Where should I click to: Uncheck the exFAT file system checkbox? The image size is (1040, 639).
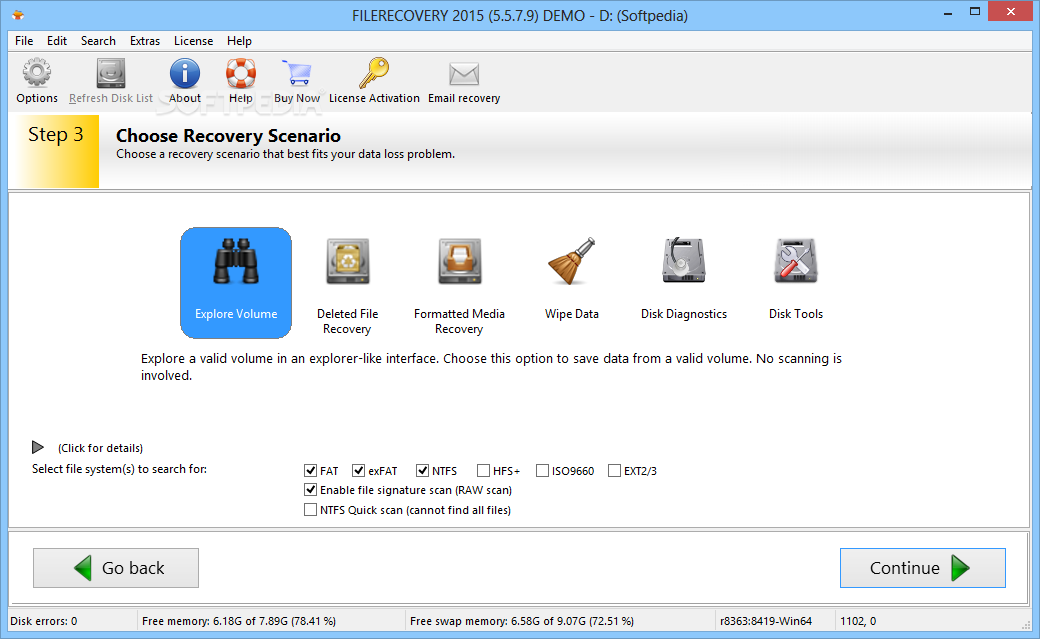(x=359, y=470)
